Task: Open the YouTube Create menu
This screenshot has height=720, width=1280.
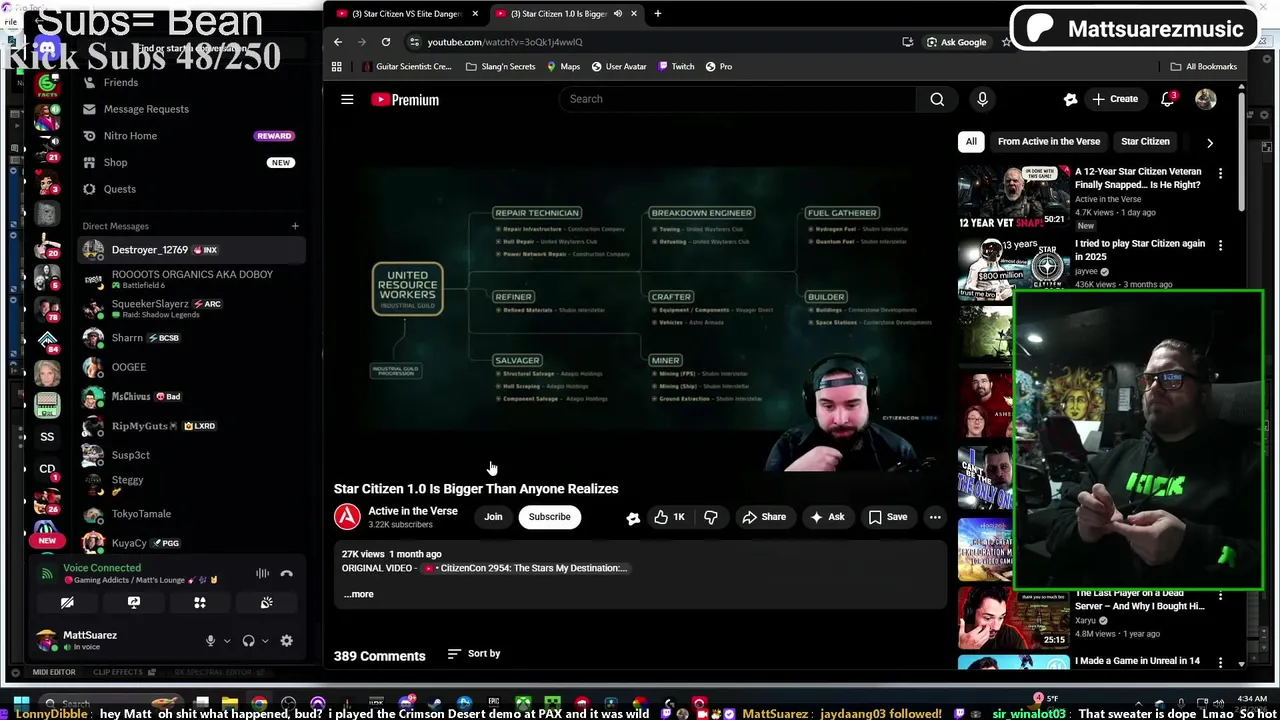Action: 1115,99
